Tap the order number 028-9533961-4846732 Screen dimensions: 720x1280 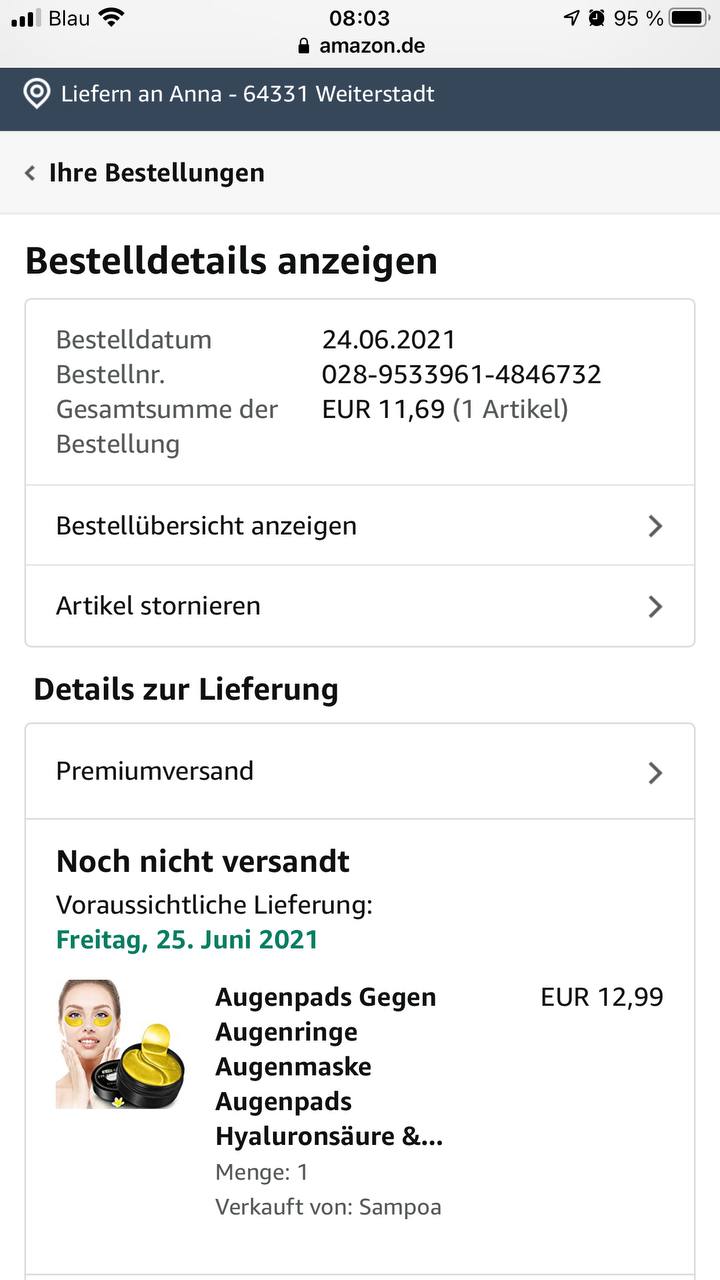(462, 375)
